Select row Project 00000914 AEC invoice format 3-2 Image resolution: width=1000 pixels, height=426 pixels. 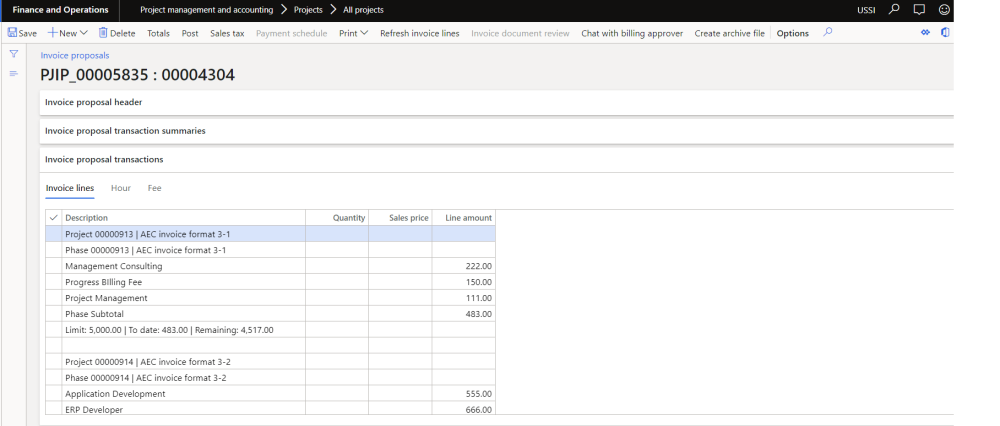(270, 362)
